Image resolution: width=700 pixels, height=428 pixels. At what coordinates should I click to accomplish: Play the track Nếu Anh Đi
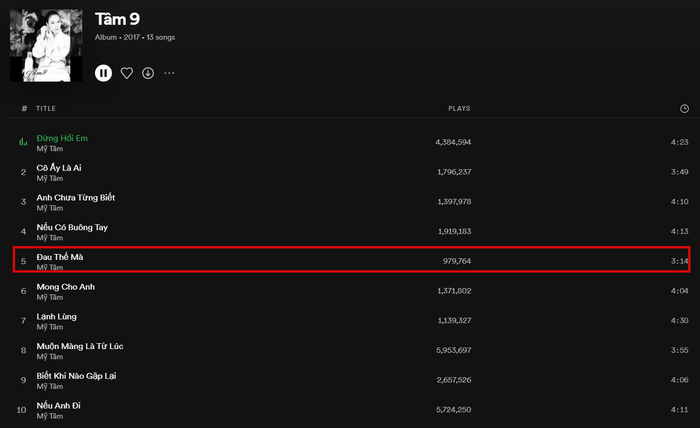pos(58,406)
